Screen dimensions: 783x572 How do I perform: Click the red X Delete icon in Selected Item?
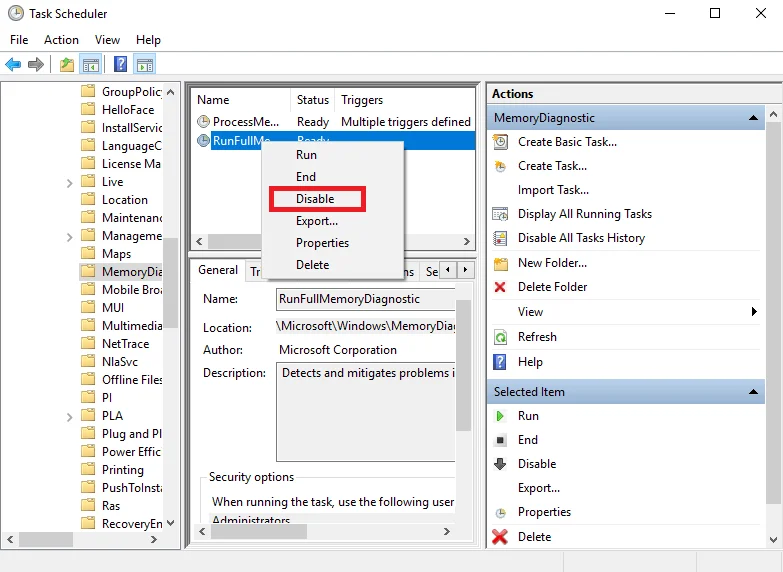point(500,537)
